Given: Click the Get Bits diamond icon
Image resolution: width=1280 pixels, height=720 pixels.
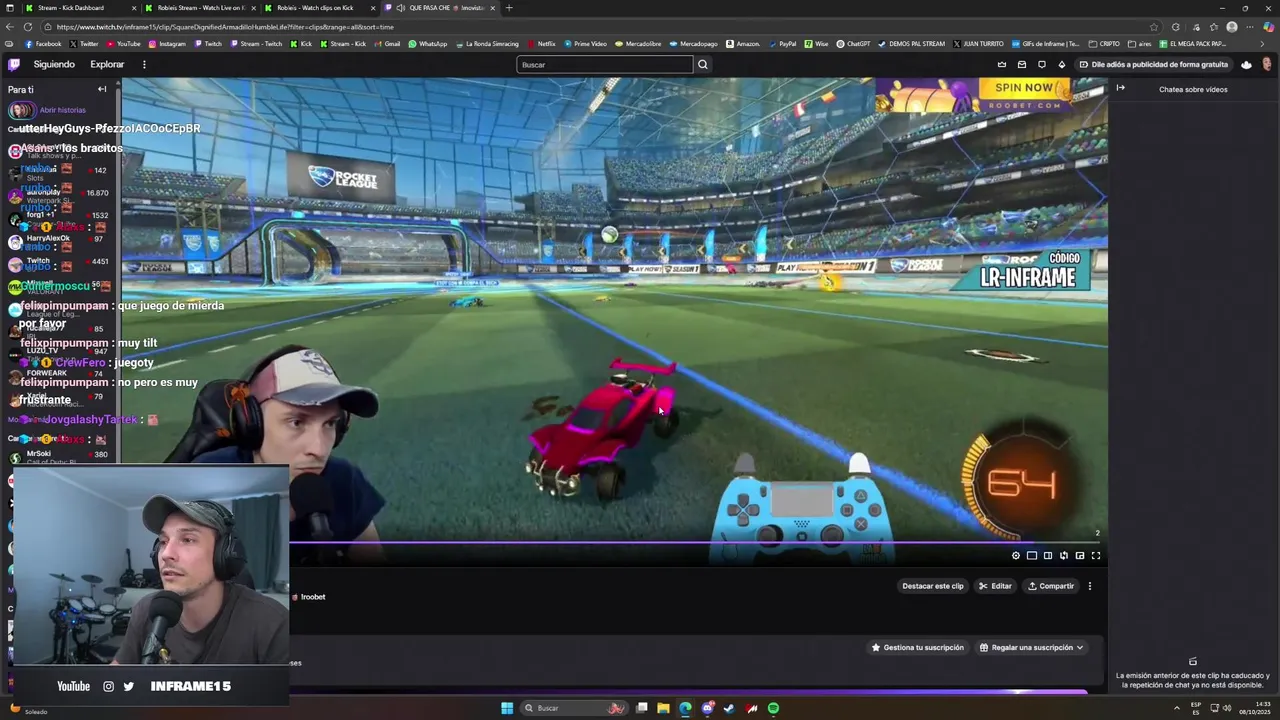Looking at the screenshot, I should (x=1062, y=64).
